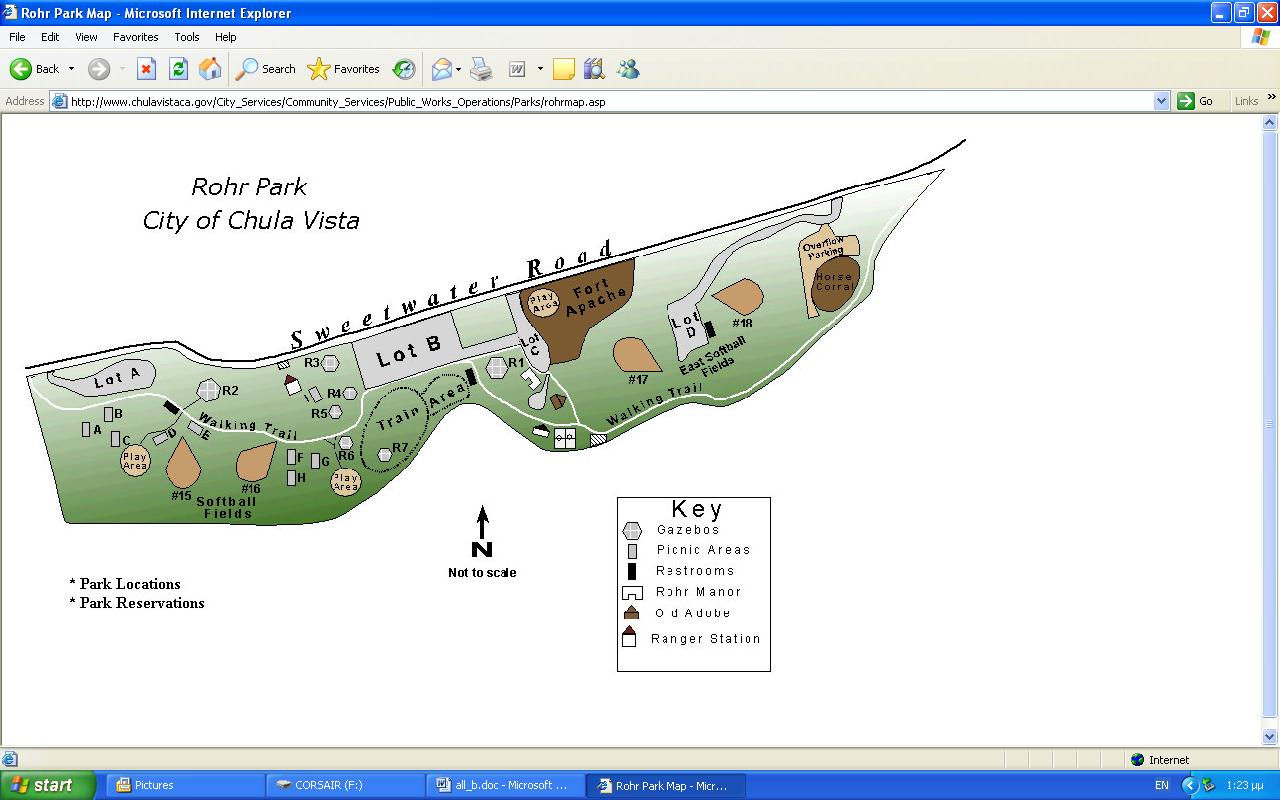Click the Rohr Manor icon in Key
This screenshot has height=800, width=1280.
coord(632,593)
